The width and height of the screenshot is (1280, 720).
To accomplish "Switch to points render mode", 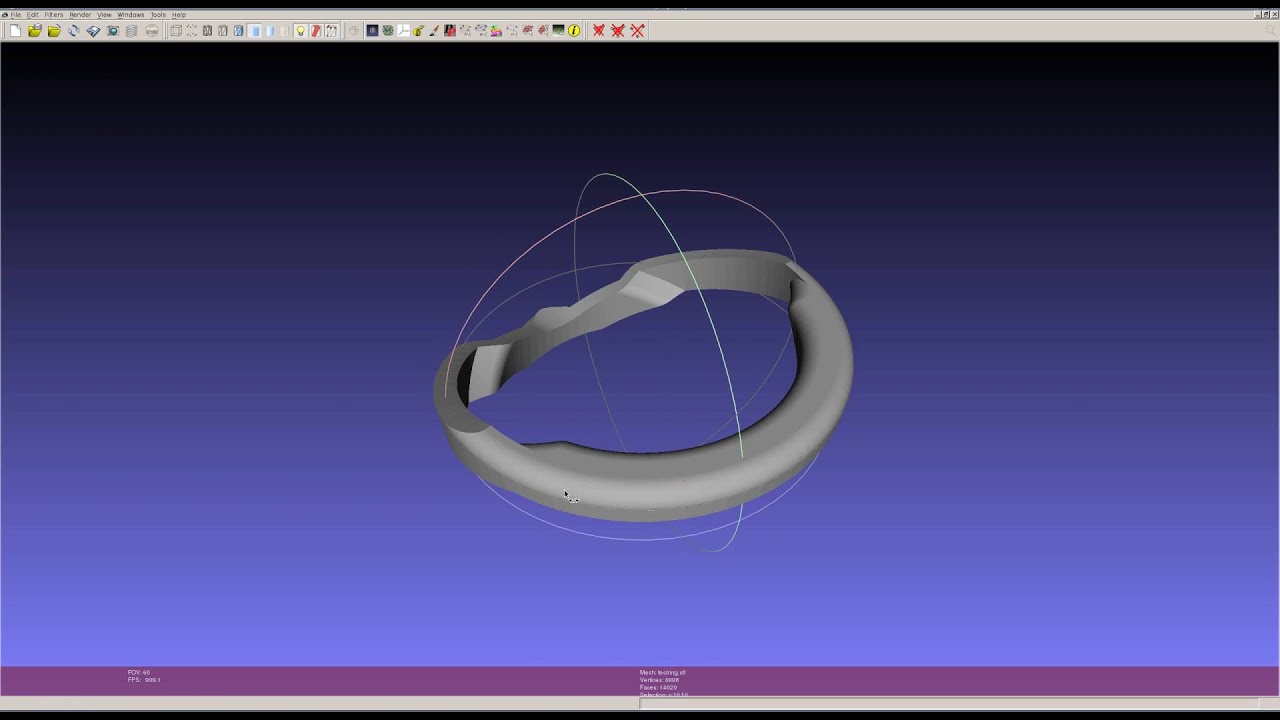I will tap(192, 31).
